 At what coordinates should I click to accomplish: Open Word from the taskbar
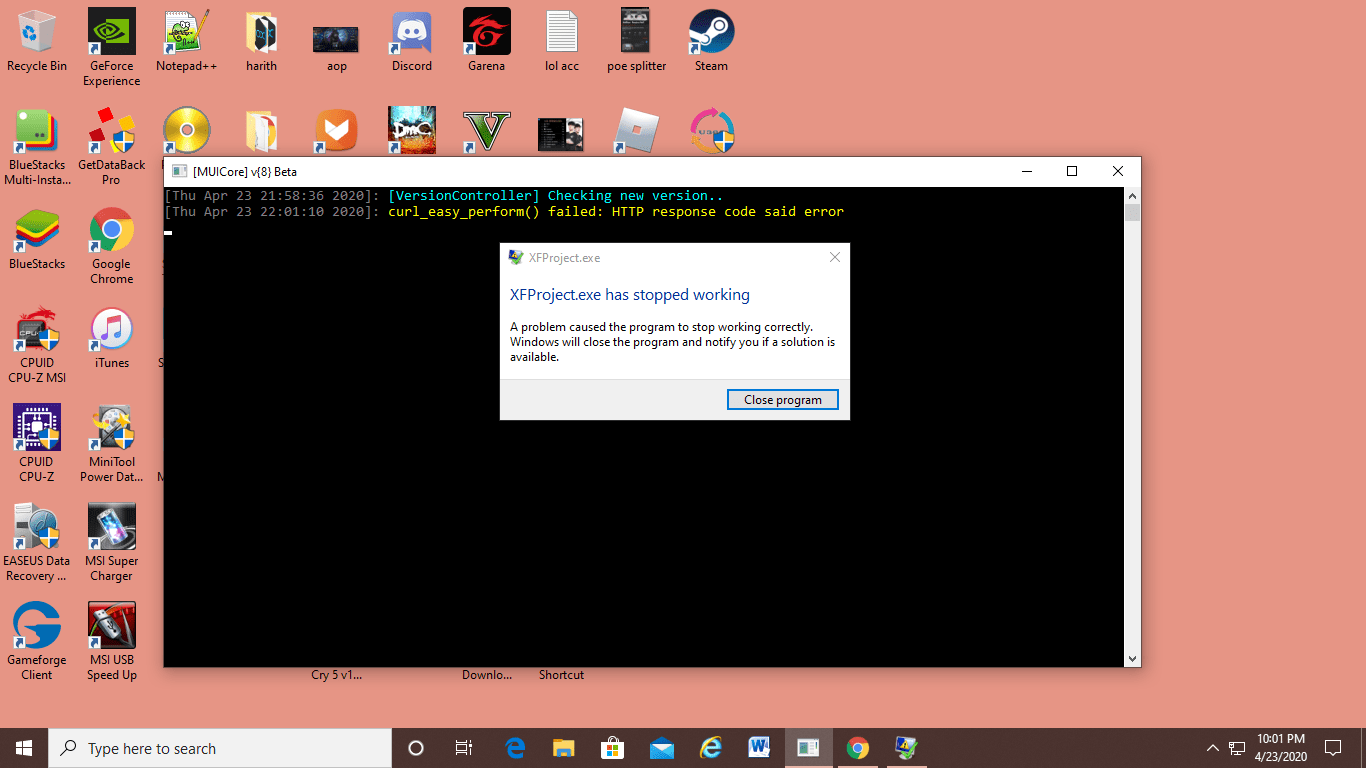click(758, 748)
